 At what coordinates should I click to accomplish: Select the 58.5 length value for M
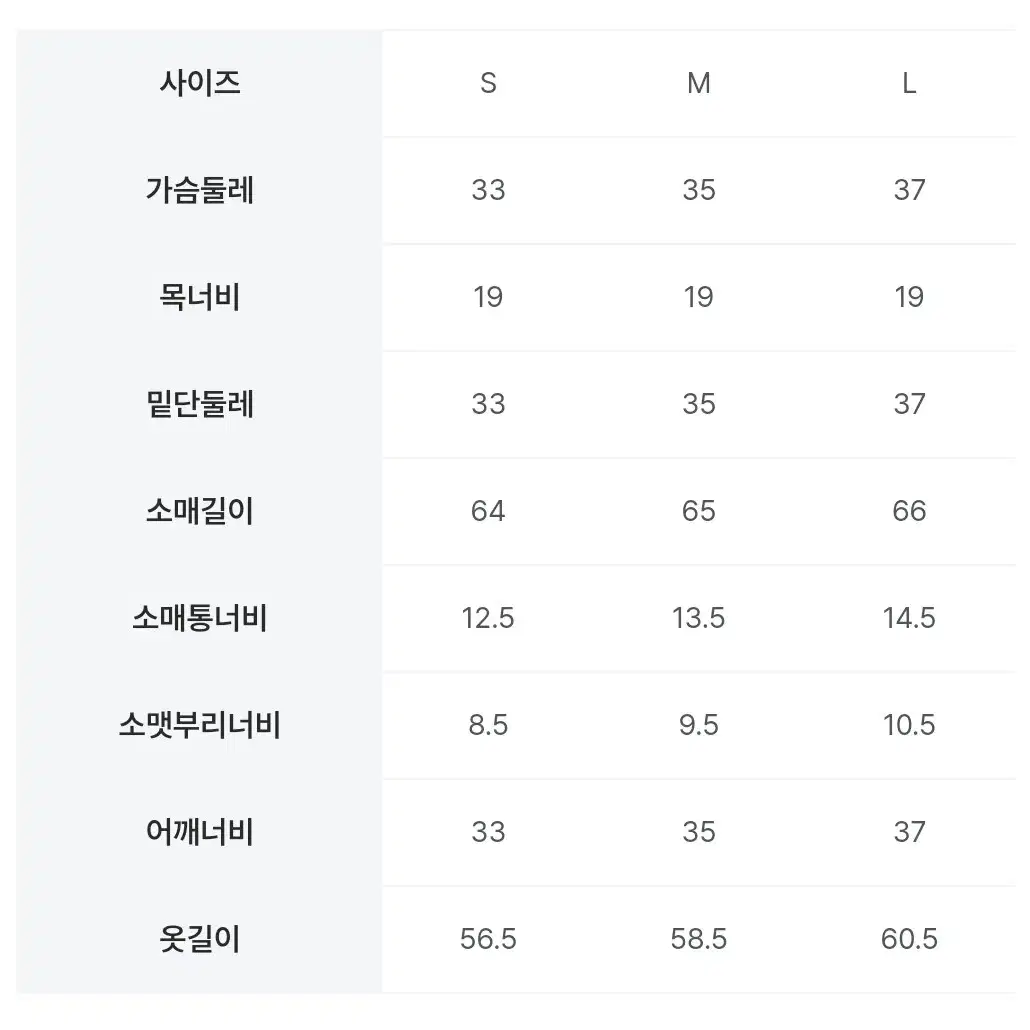(x=698, y=939)
